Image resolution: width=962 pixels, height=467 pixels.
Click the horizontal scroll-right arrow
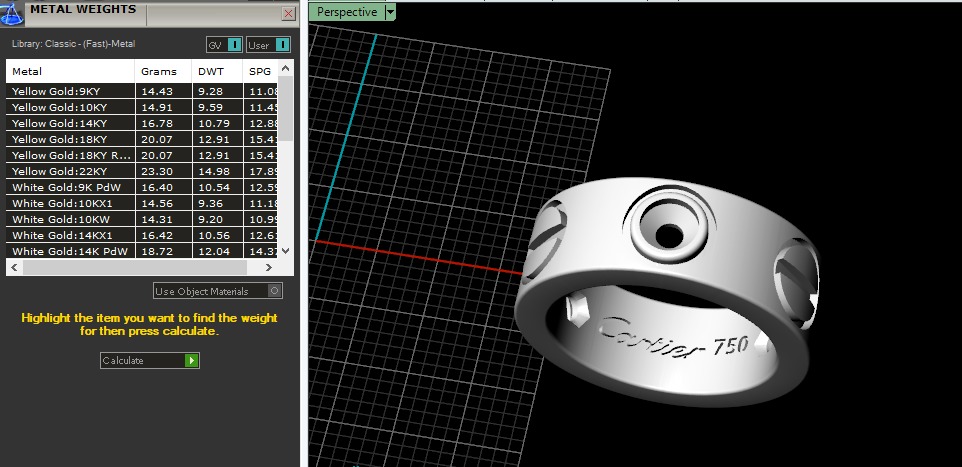point(269,268)
